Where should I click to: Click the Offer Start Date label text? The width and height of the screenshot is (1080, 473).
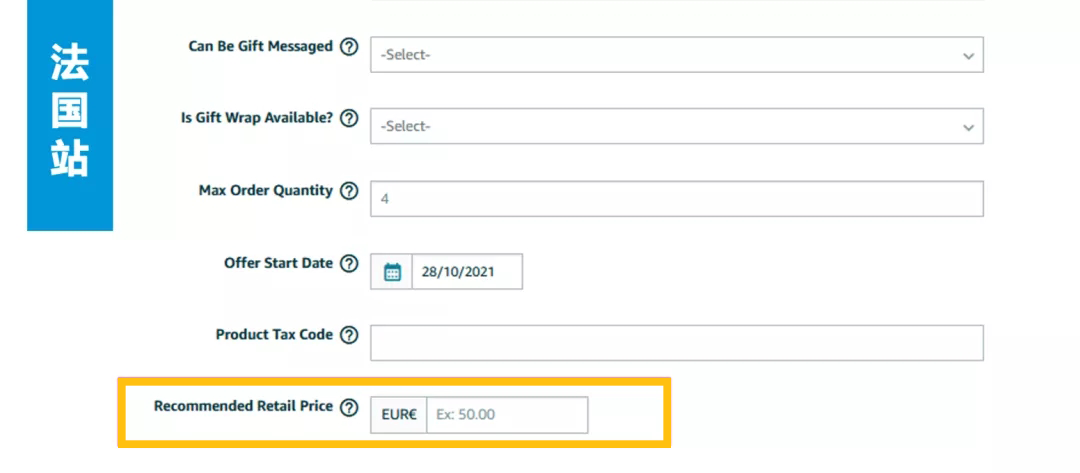click(278, 263)
